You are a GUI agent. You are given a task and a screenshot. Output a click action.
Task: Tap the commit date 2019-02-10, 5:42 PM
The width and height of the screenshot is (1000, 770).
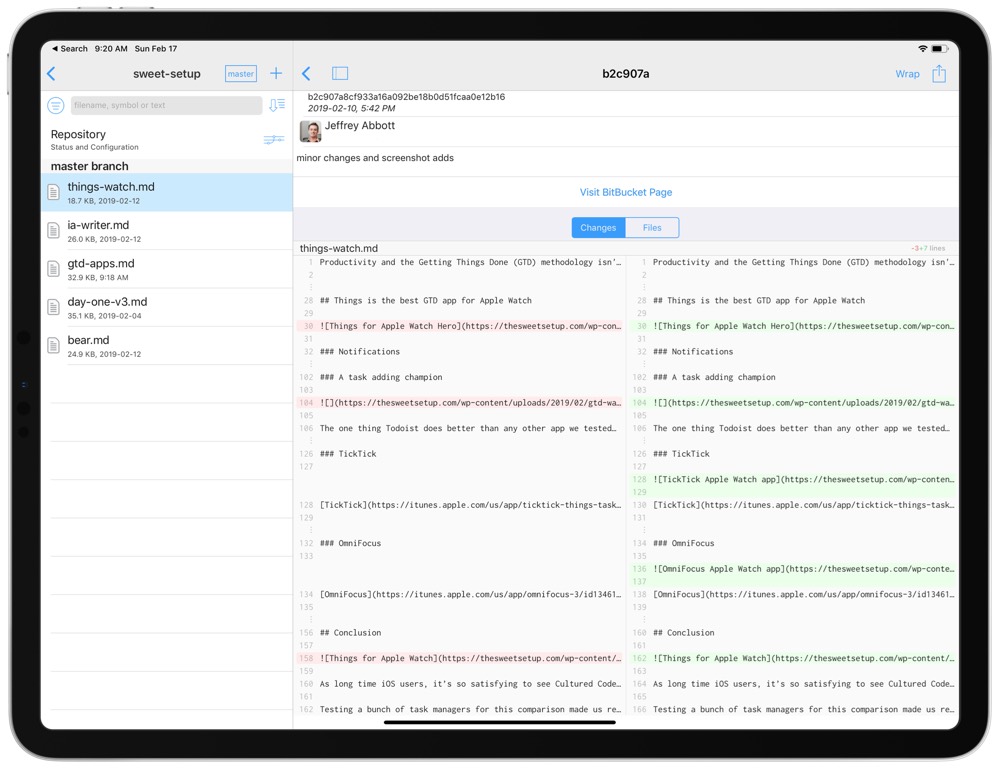351,108
